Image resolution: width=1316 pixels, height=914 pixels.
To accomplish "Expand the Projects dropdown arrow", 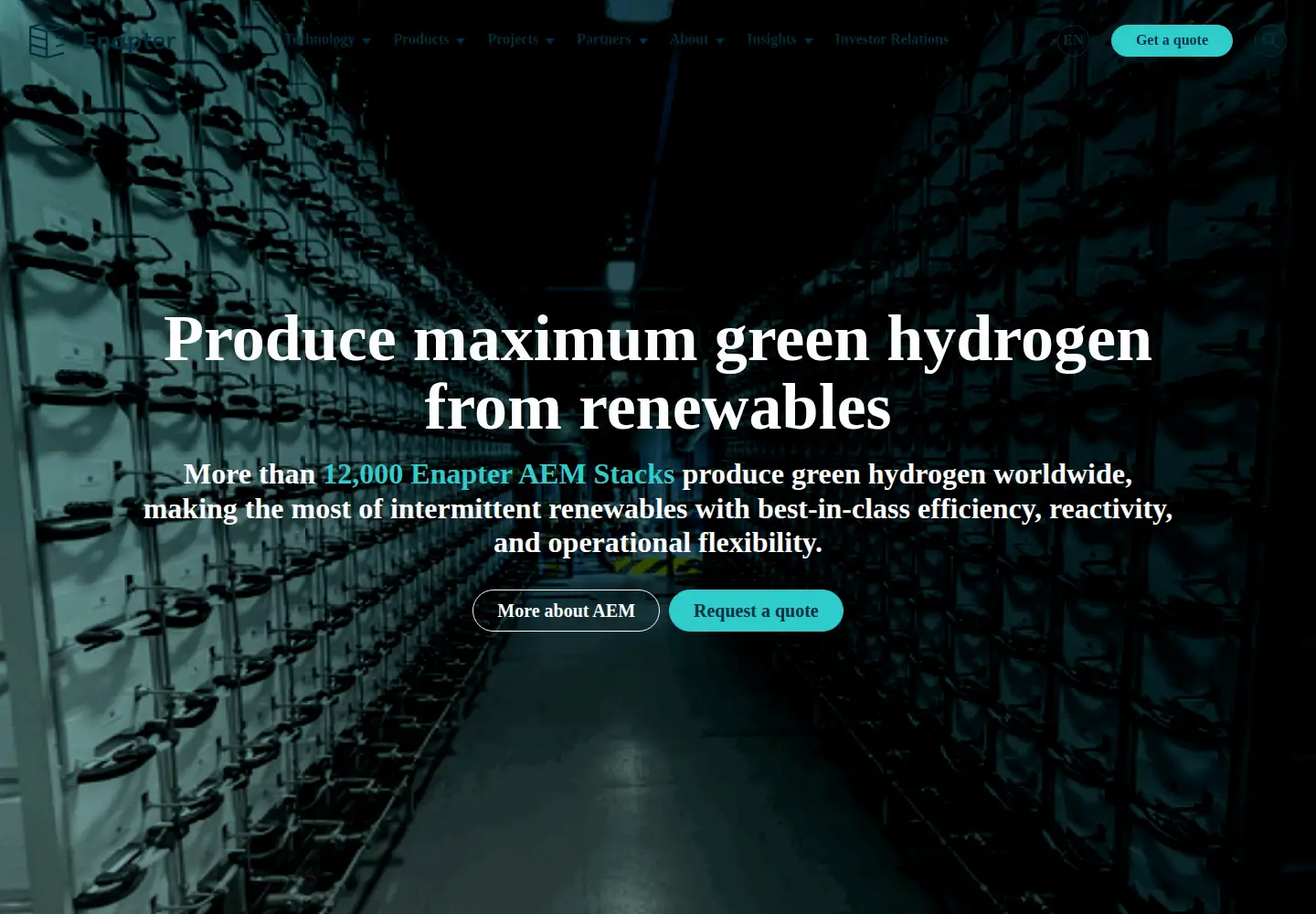I will (550, 41).
